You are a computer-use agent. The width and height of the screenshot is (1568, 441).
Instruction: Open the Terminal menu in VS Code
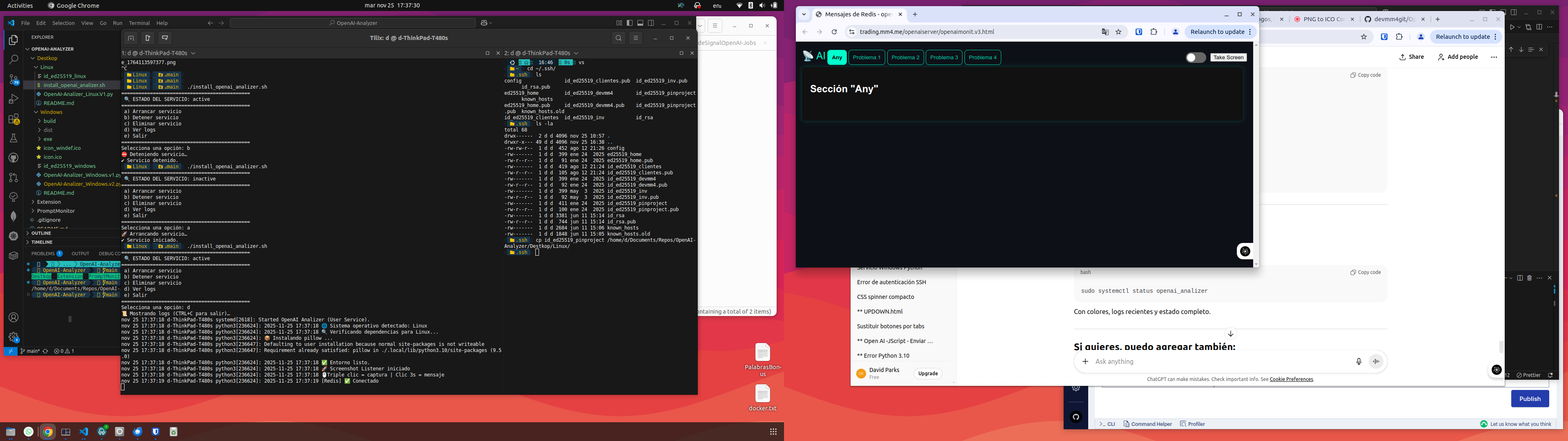139,23
